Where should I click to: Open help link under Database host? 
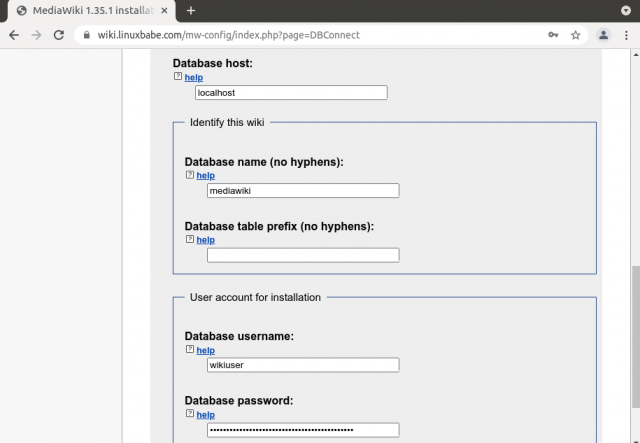(193, 77)
